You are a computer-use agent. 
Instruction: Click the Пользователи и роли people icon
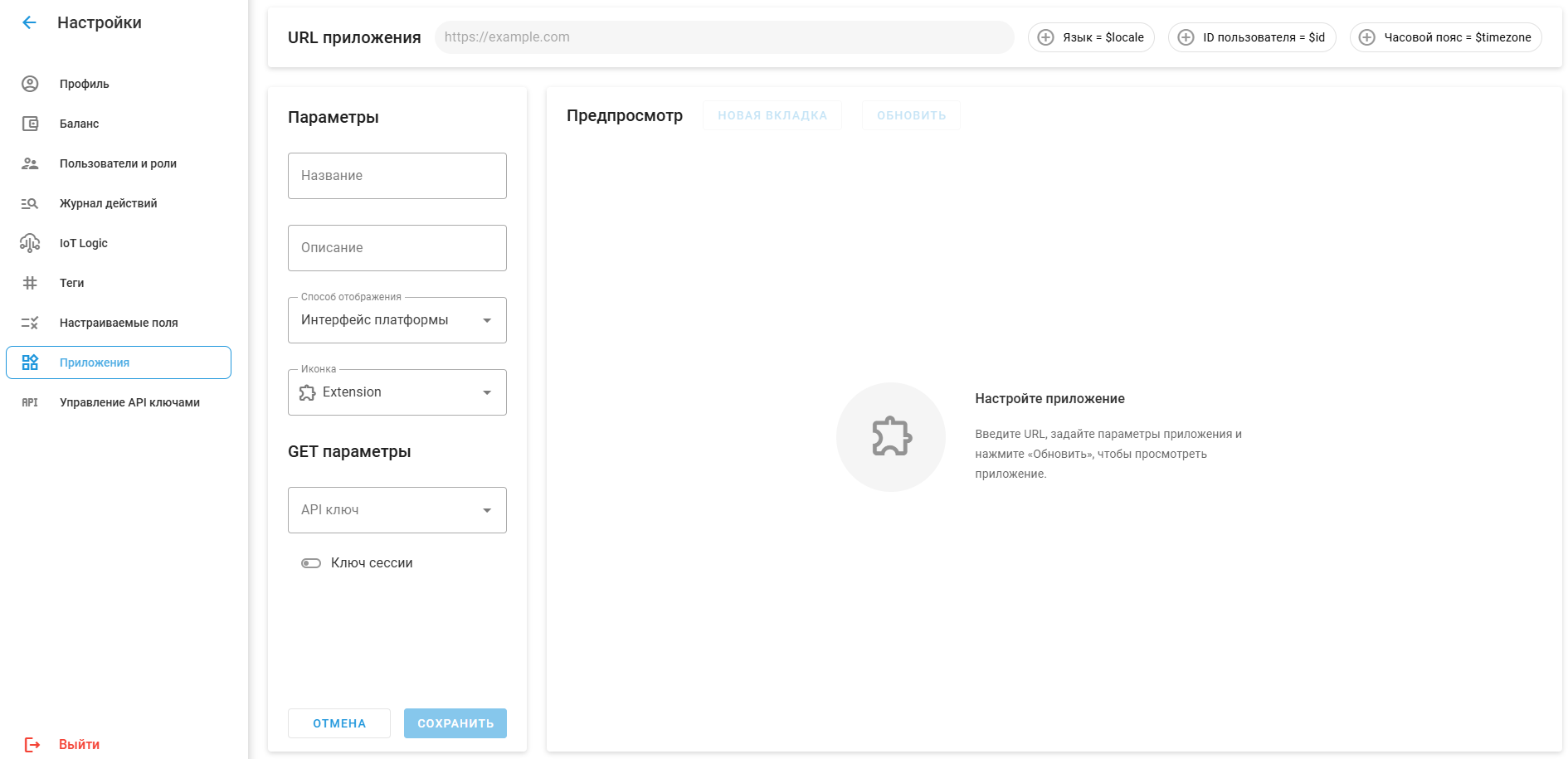tap(30, 163)
